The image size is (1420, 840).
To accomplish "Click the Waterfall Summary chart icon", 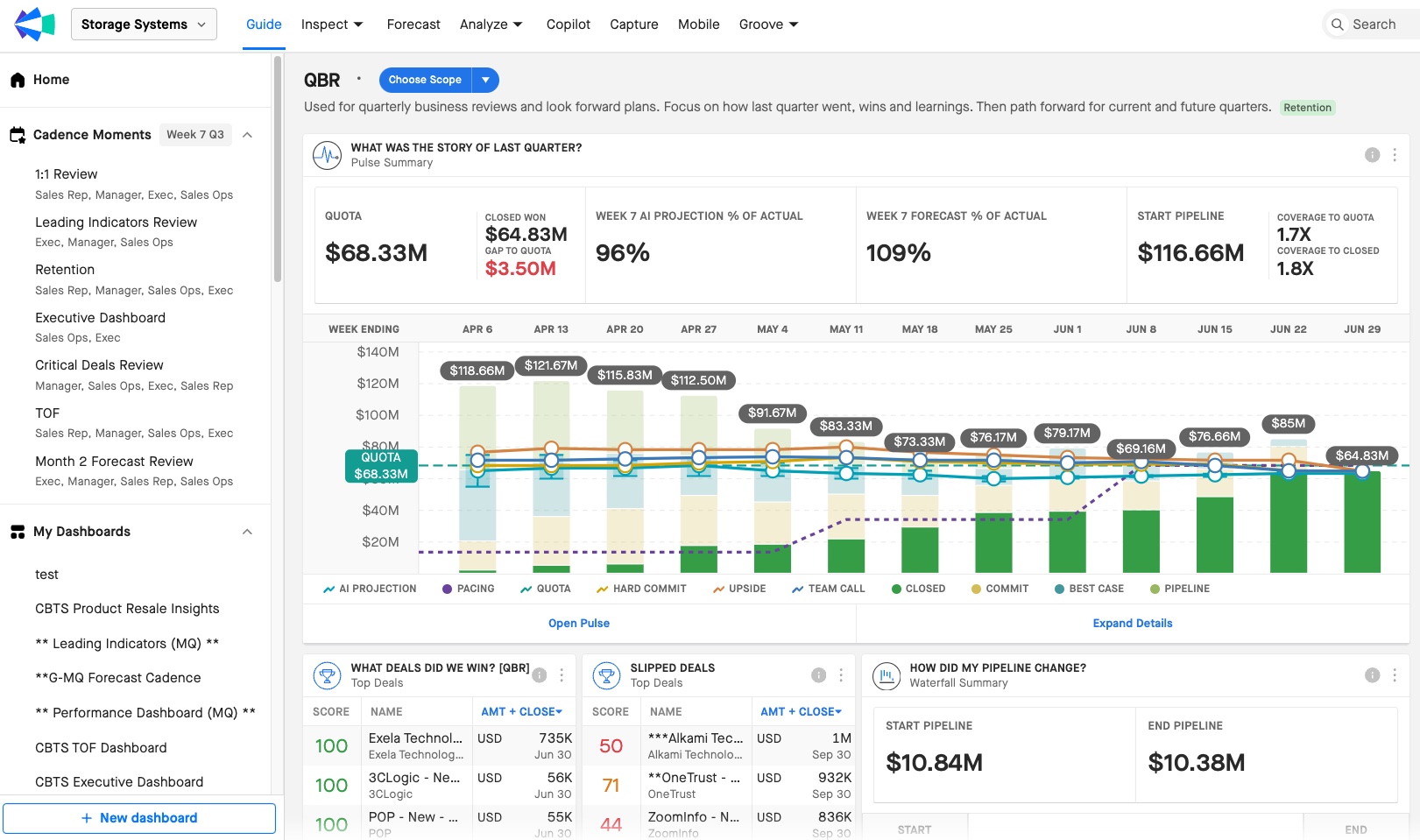I will [x=887, y=675].
